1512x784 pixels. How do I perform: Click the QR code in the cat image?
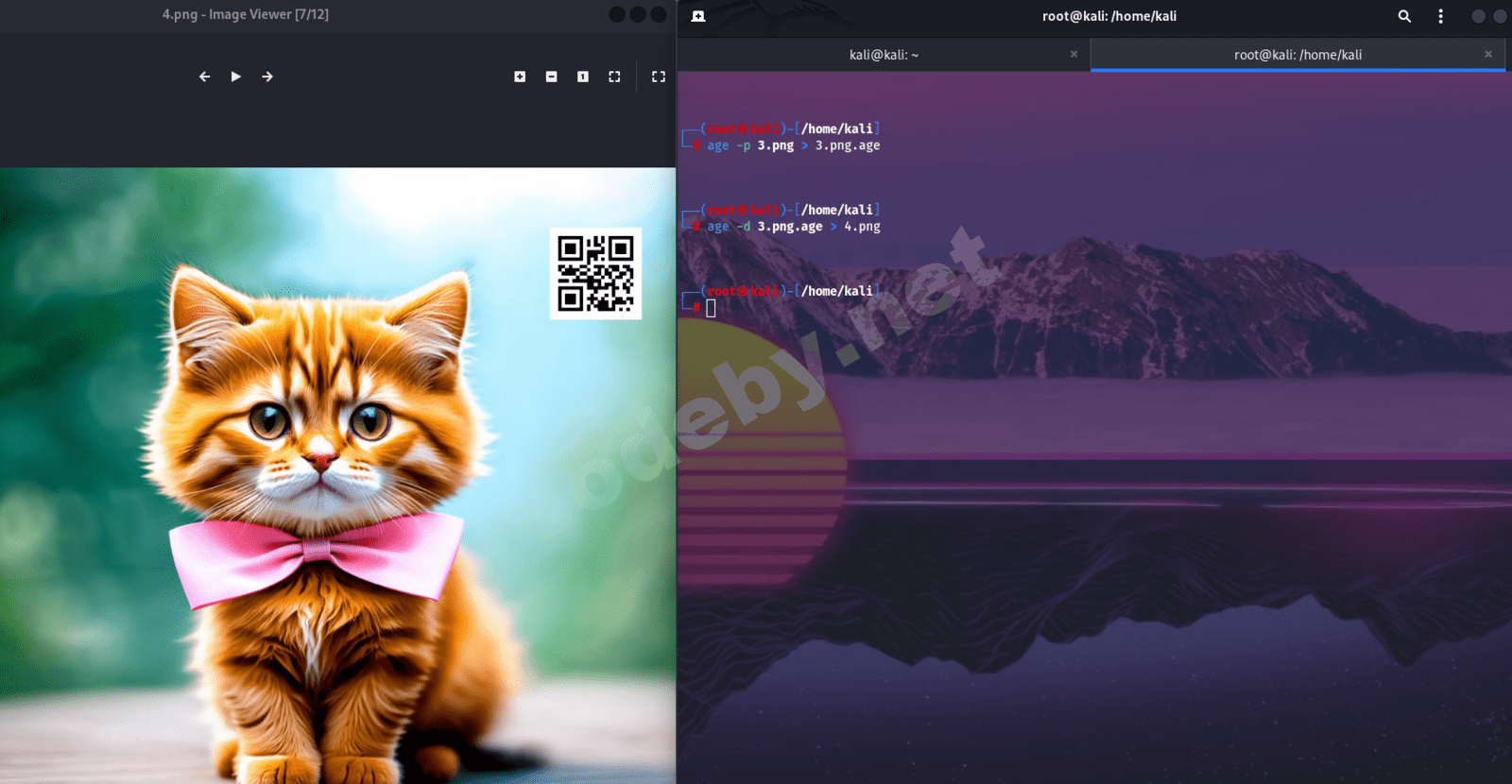[x=595, y=274]
